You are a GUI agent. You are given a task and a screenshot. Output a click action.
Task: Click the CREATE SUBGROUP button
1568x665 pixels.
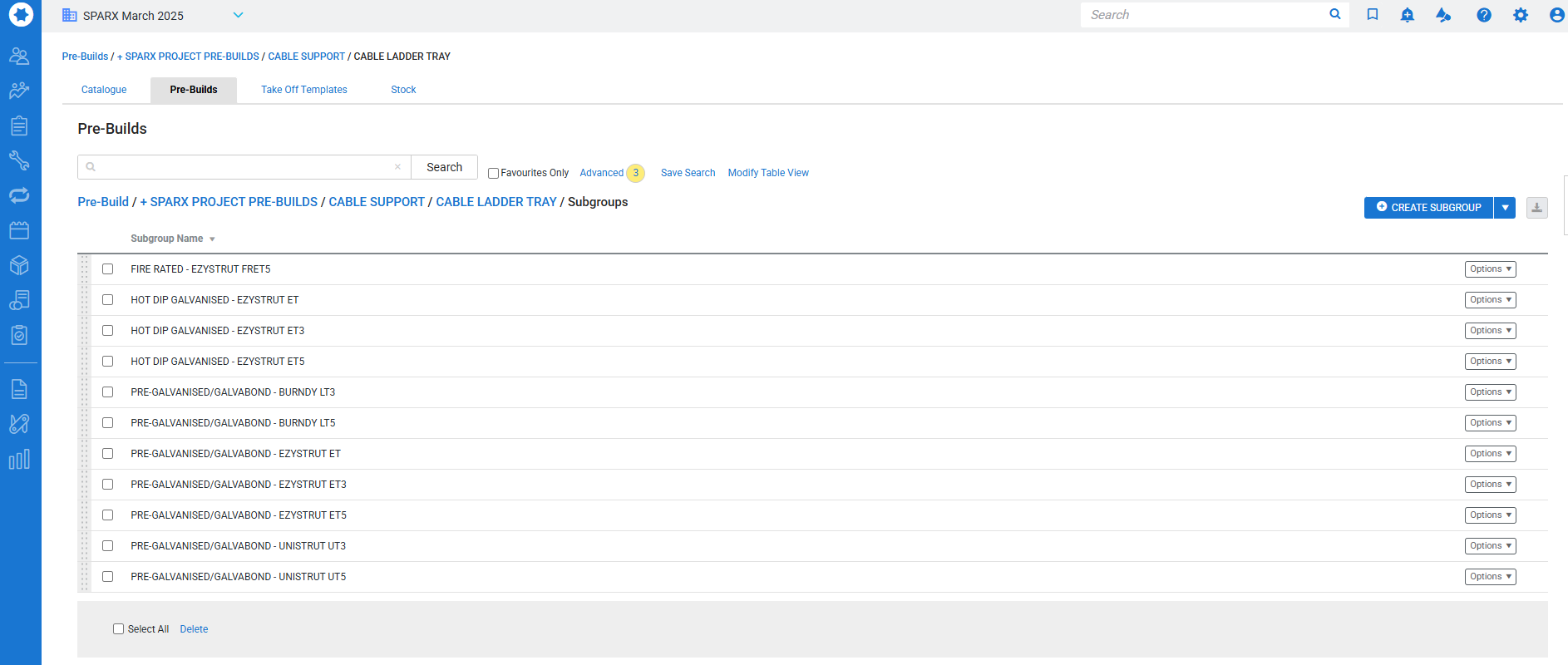(1428, 208)
